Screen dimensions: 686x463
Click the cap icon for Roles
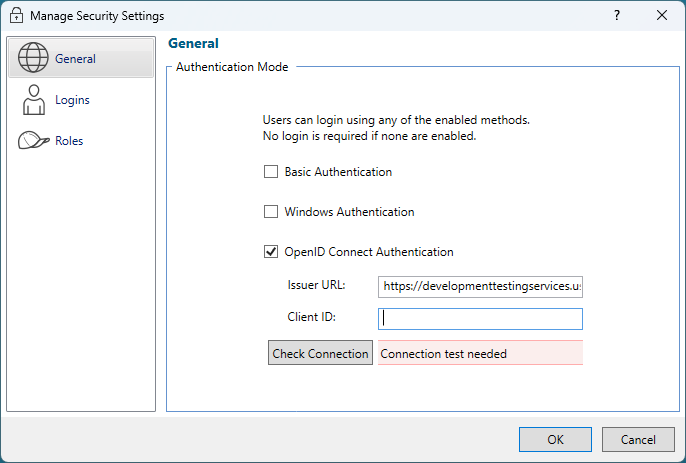pos(33,141)
